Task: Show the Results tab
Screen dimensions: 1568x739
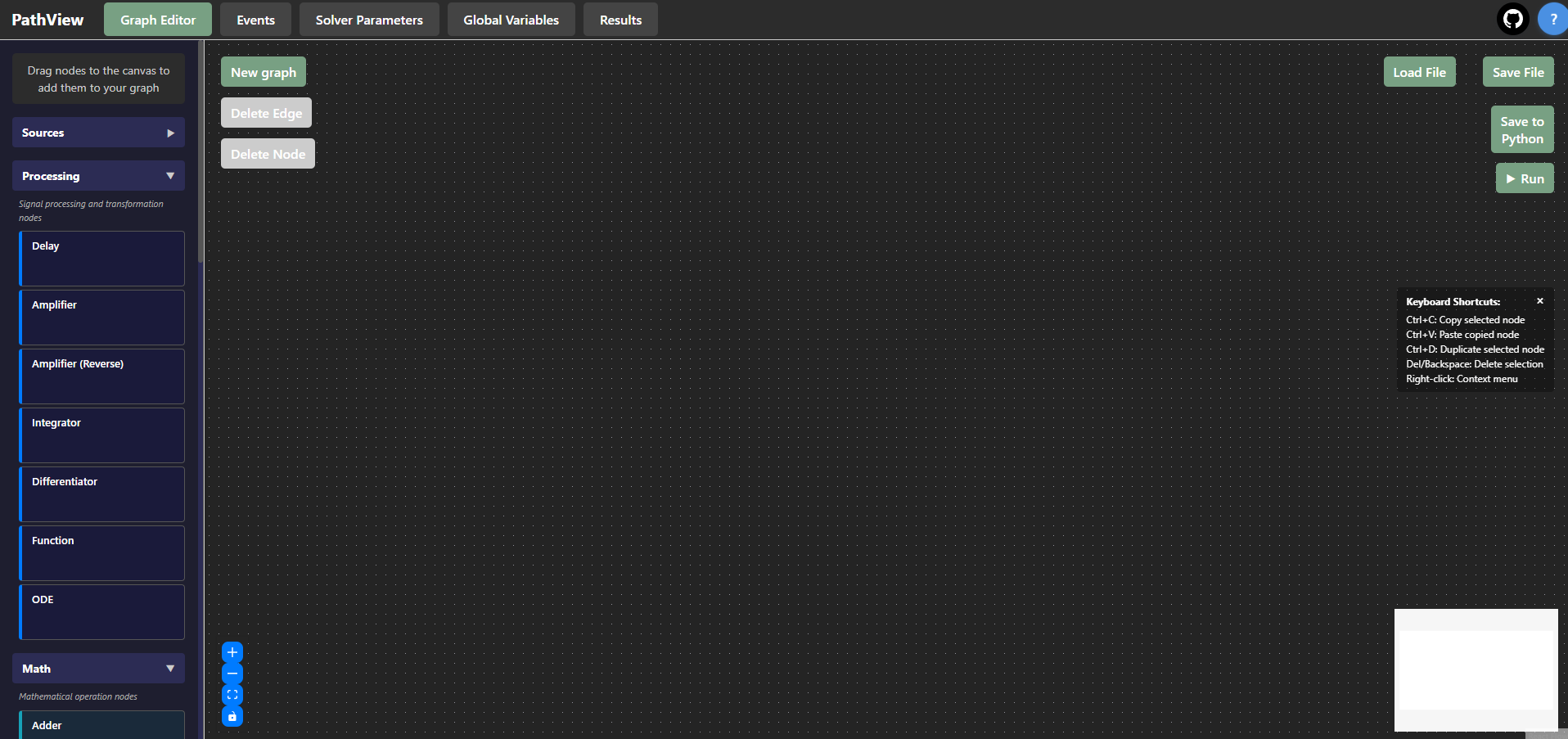Action: (x=620, y=20)
